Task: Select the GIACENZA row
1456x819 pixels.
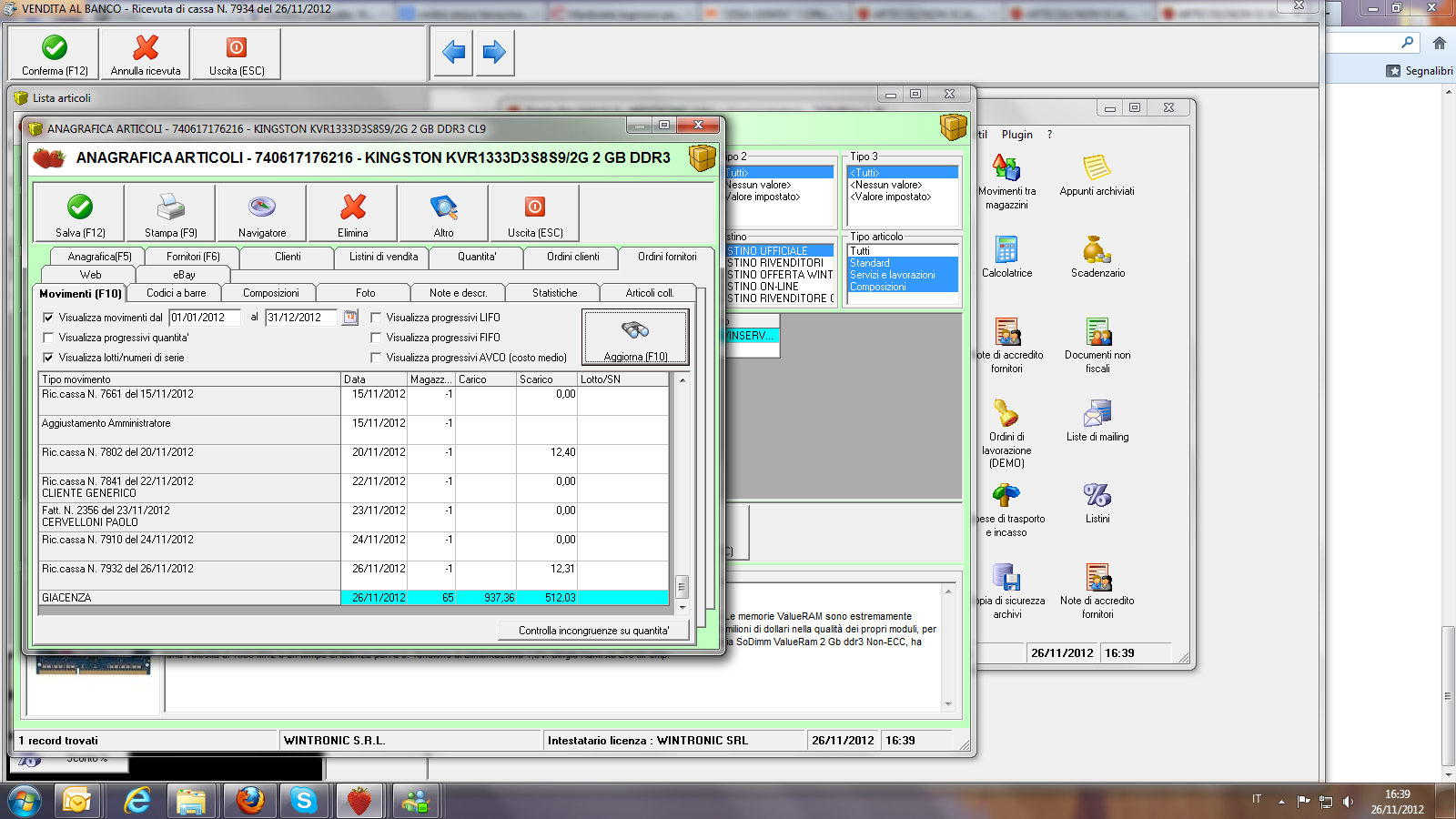Action: [x=353, y=598]
